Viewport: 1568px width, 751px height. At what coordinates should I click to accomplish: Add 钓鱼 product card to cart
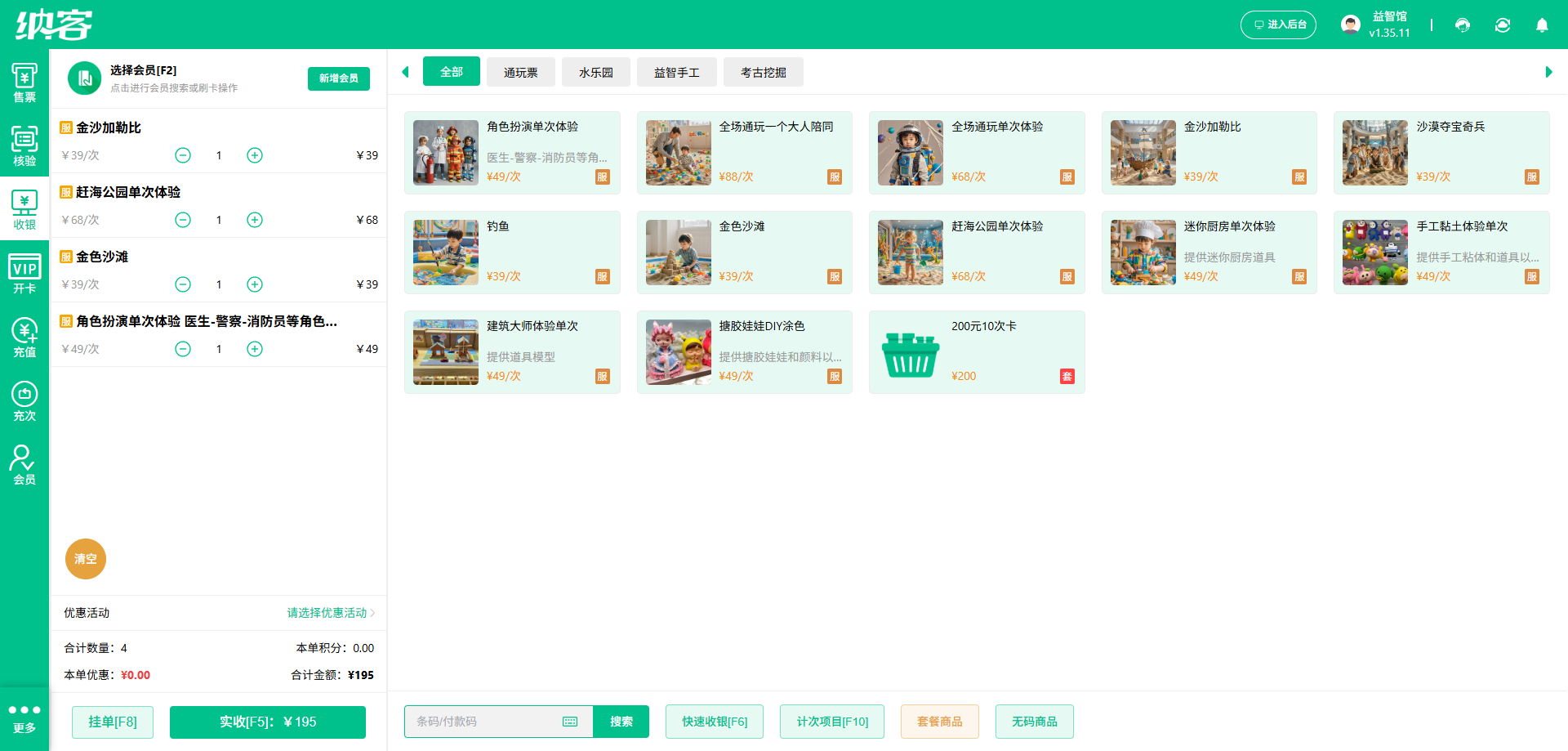[512, 253]
